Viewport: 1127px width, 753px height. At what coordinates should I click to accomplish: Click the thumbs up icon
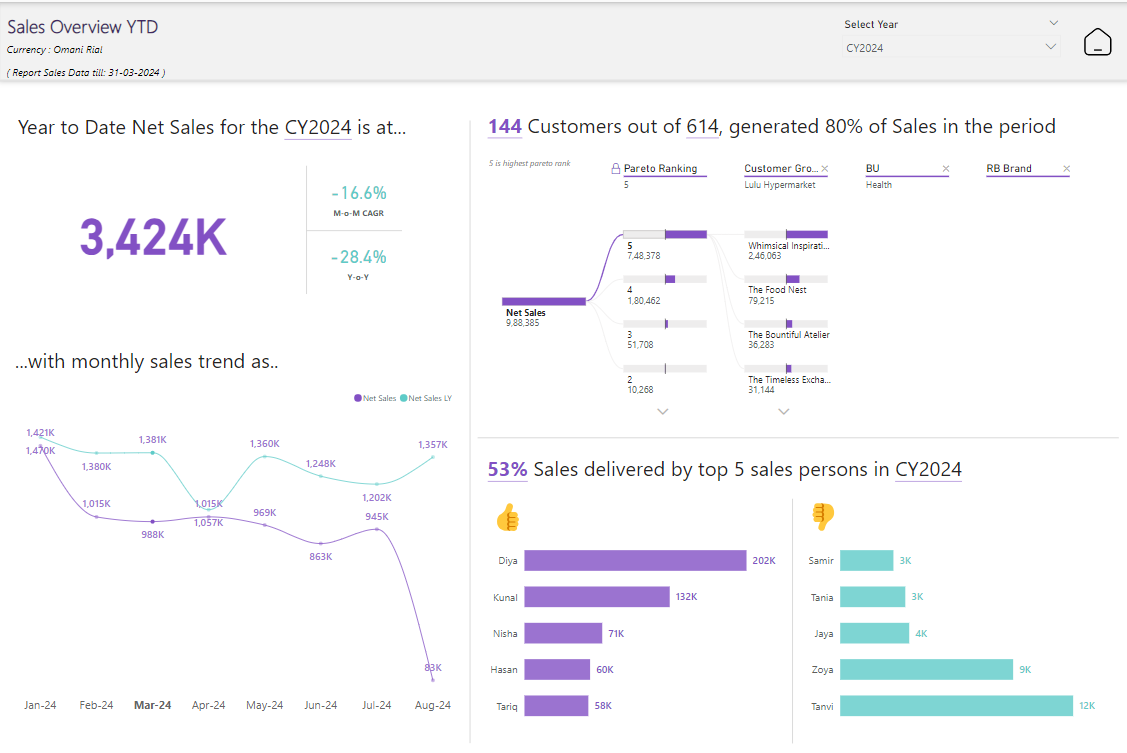508,517
